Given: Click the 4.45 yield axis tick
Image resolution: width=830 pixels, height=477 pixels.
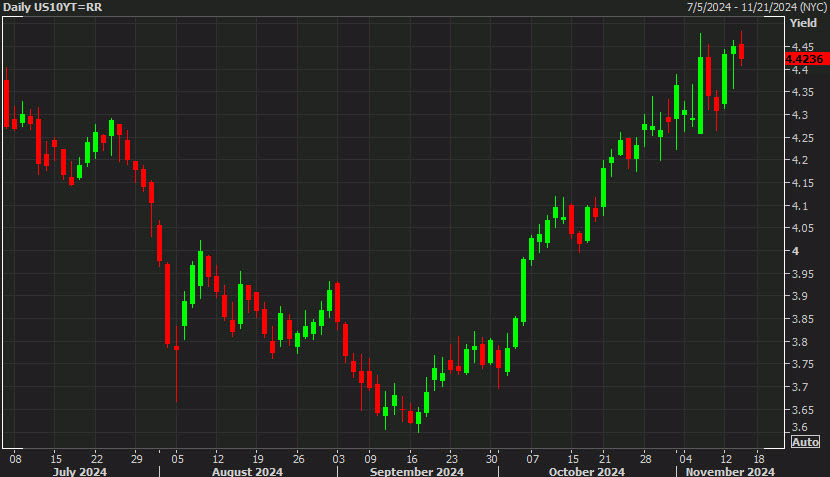Looking at the screenshot, I should pos(802,47).
